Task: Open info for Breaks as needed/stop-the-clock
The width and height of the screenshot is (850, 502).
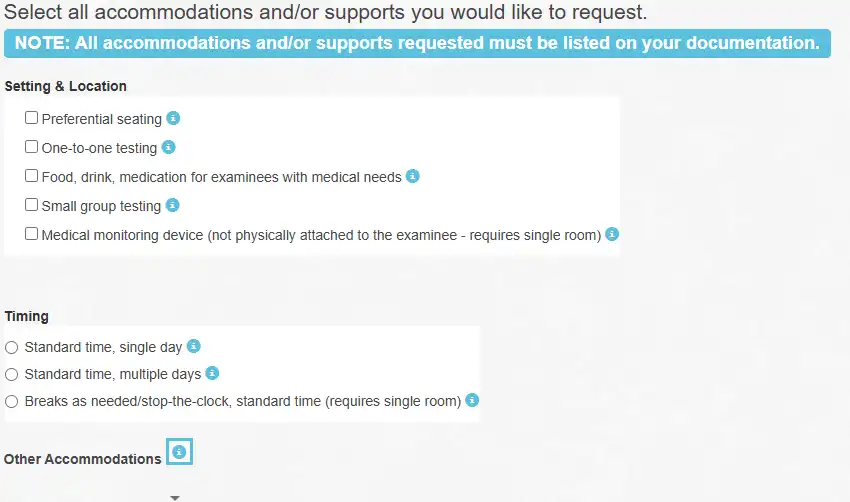Action: point(472,400)
